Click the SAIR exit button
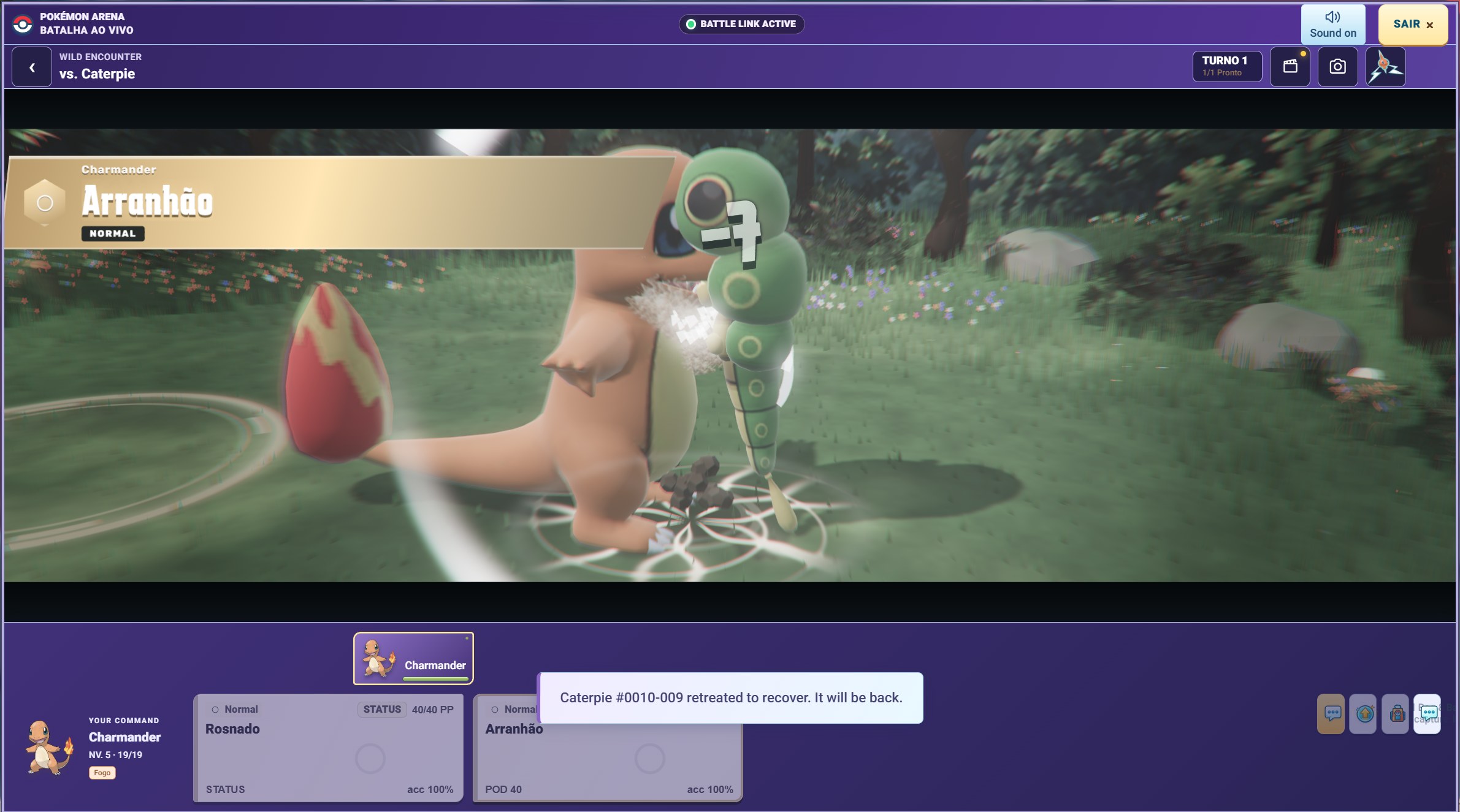This screenshot has width=1460, height=812. 1413,25
